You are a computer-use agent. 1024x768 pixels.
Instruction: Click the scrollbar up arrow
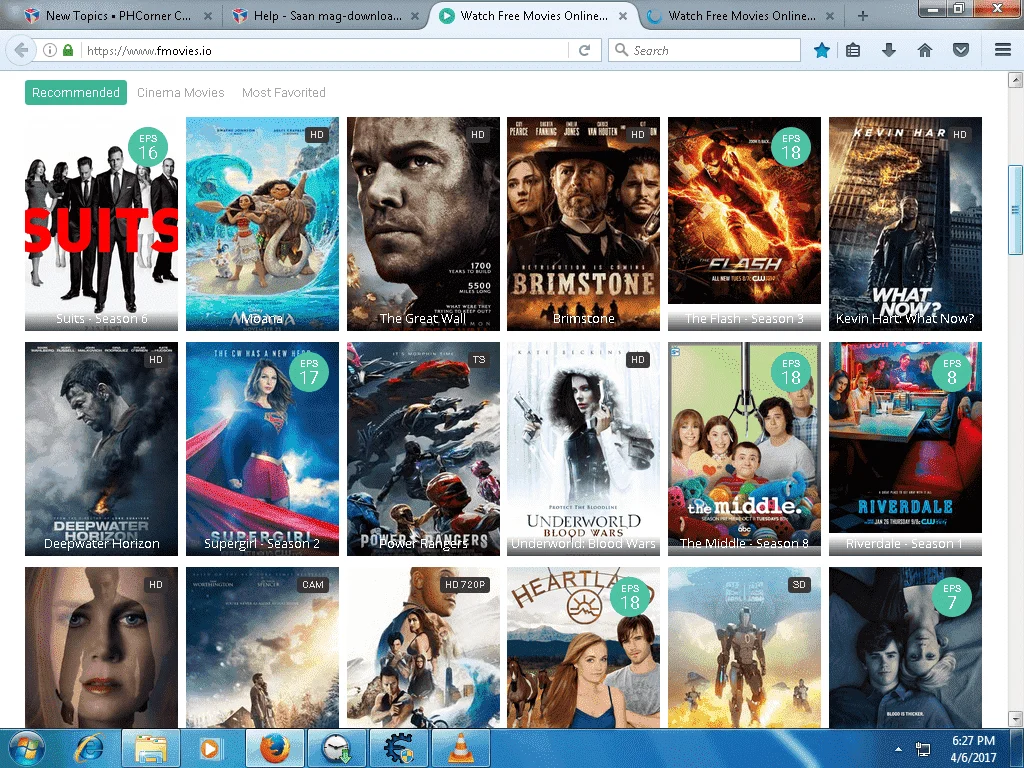click(x=1015, y=80)
